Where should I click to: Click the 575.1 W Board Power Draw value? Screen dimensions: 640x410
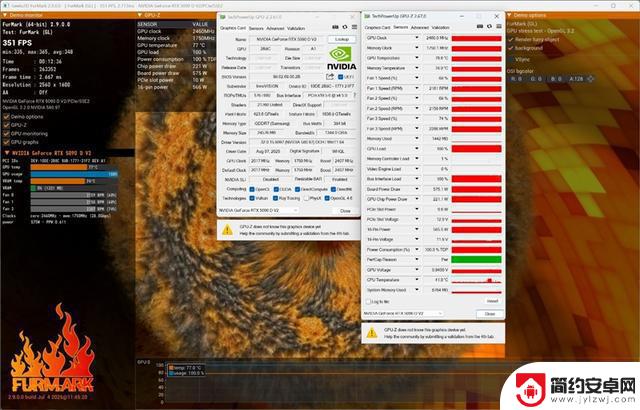[437, 189]
